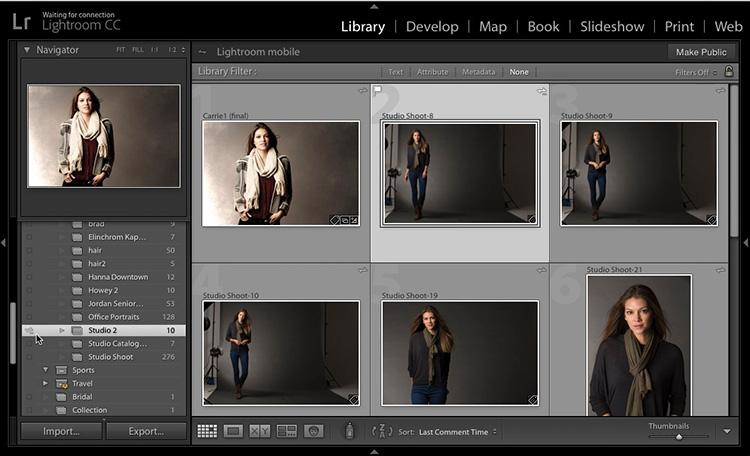Click the Library Filter lock icon
The width and height of the screenshot is (750, 456).
[x=729, y=72]
